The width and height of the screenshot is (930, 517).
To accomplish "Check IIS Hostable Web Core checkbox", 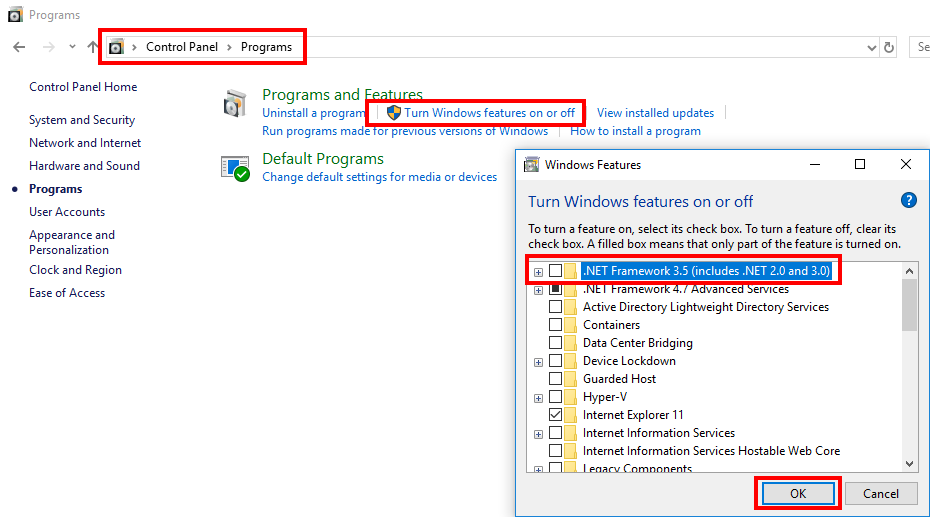I will [555, 451].
